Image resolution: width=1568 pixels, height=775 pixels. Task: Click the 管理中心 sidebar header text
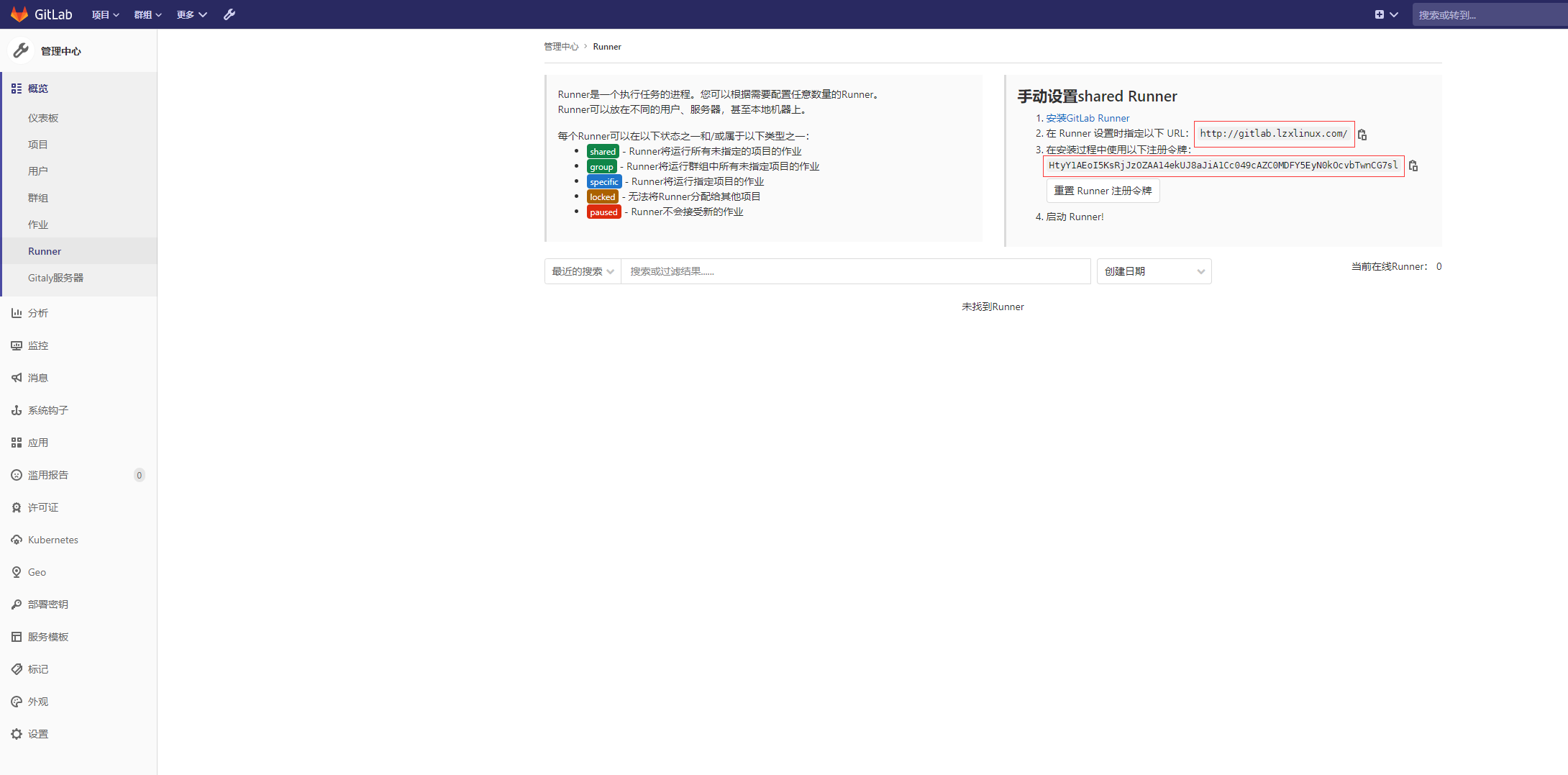[x=61, y=51]
